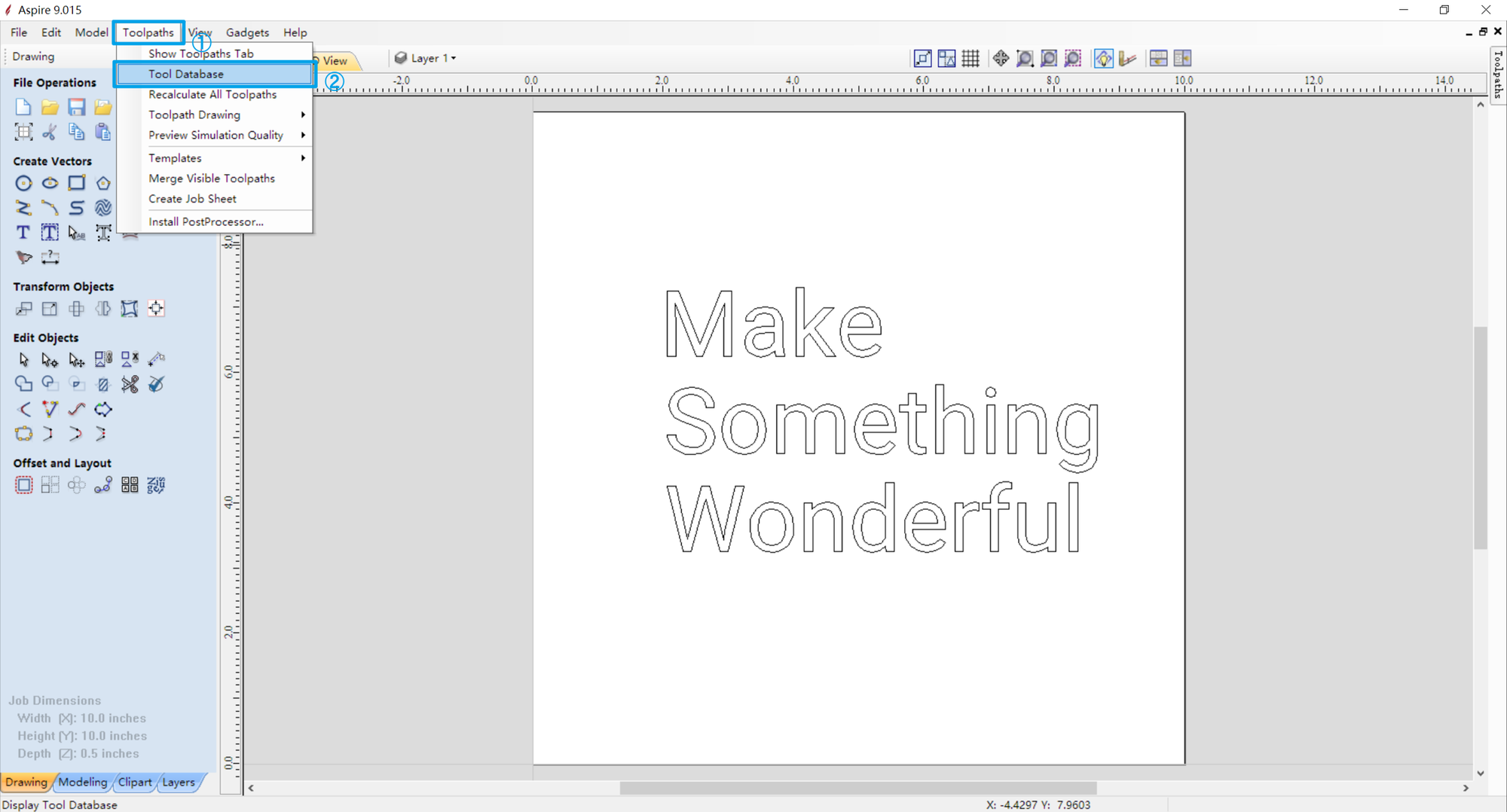Screen dimensions: 1507x812
Task: Open the Offset Vectors tool
Action: pos(23,485)
